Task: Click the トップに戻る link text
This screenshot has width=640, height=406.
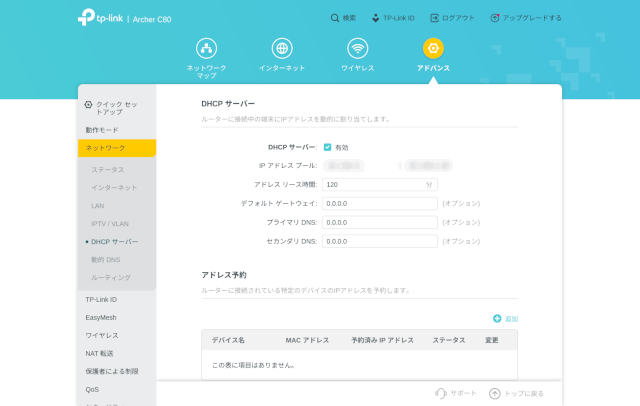Action: point(524,394)
